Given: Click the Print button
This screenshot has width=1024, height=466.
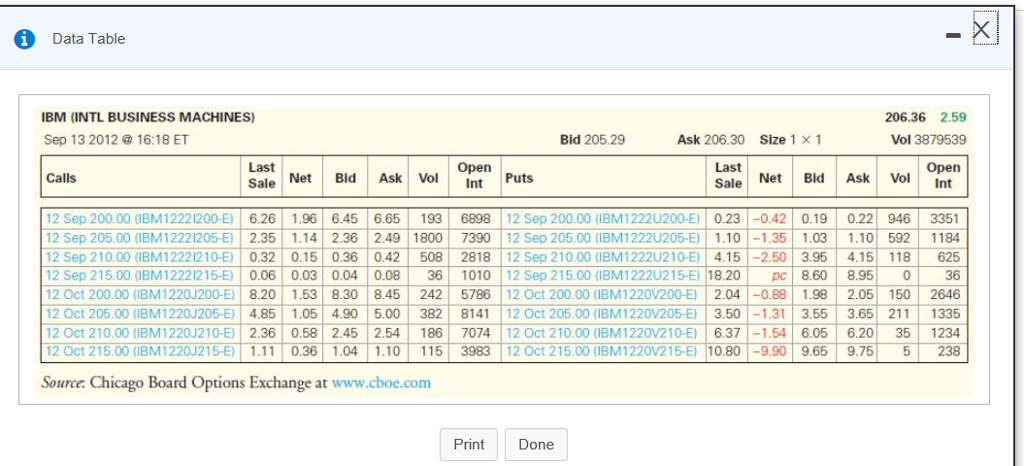Looking at the screenshot, I should (x=469, y=444).
